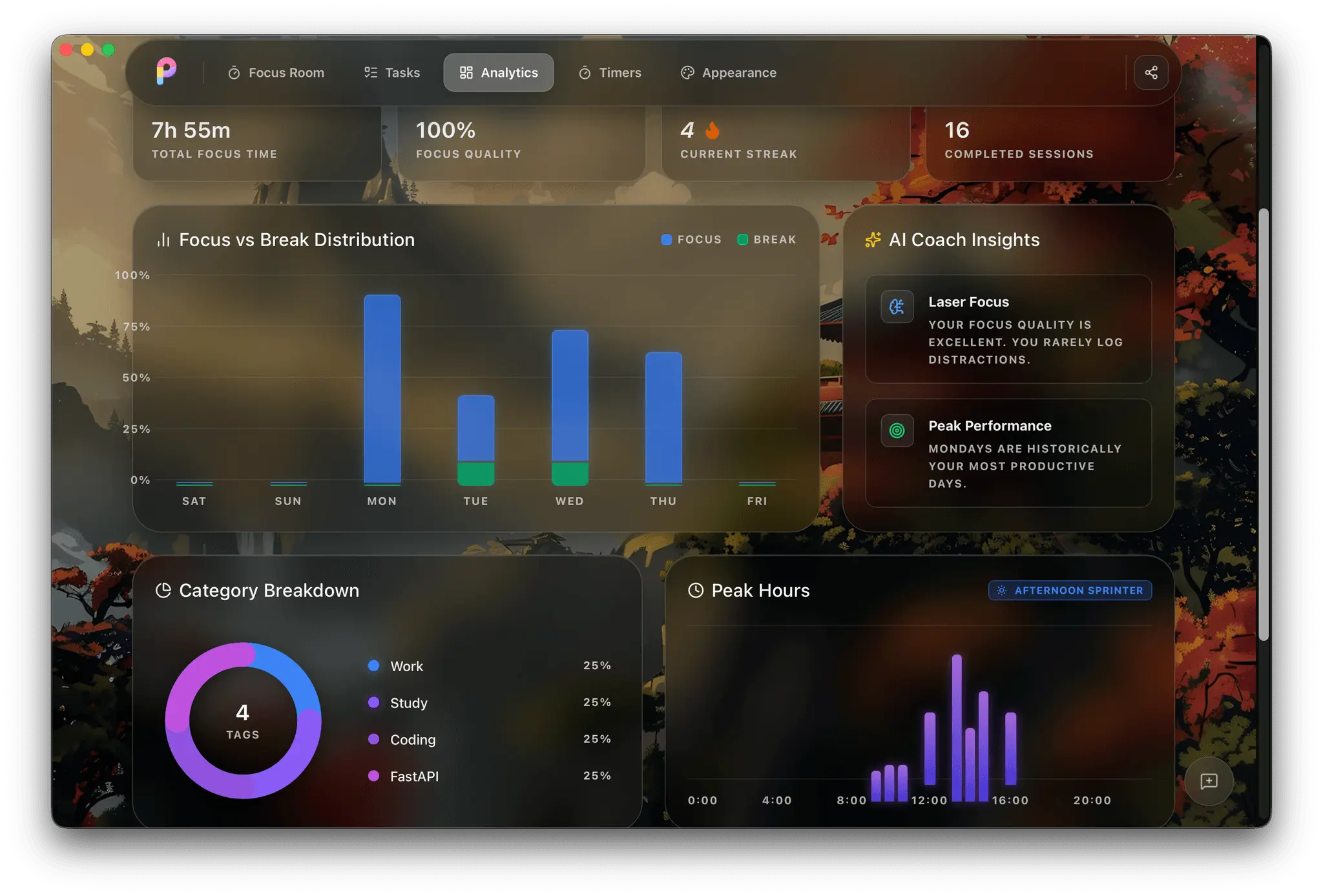Image resolution: width=1323 pixels, height=896 pixels.
Task: Click the Peak Hours clock icon
Action: [696, 590]
